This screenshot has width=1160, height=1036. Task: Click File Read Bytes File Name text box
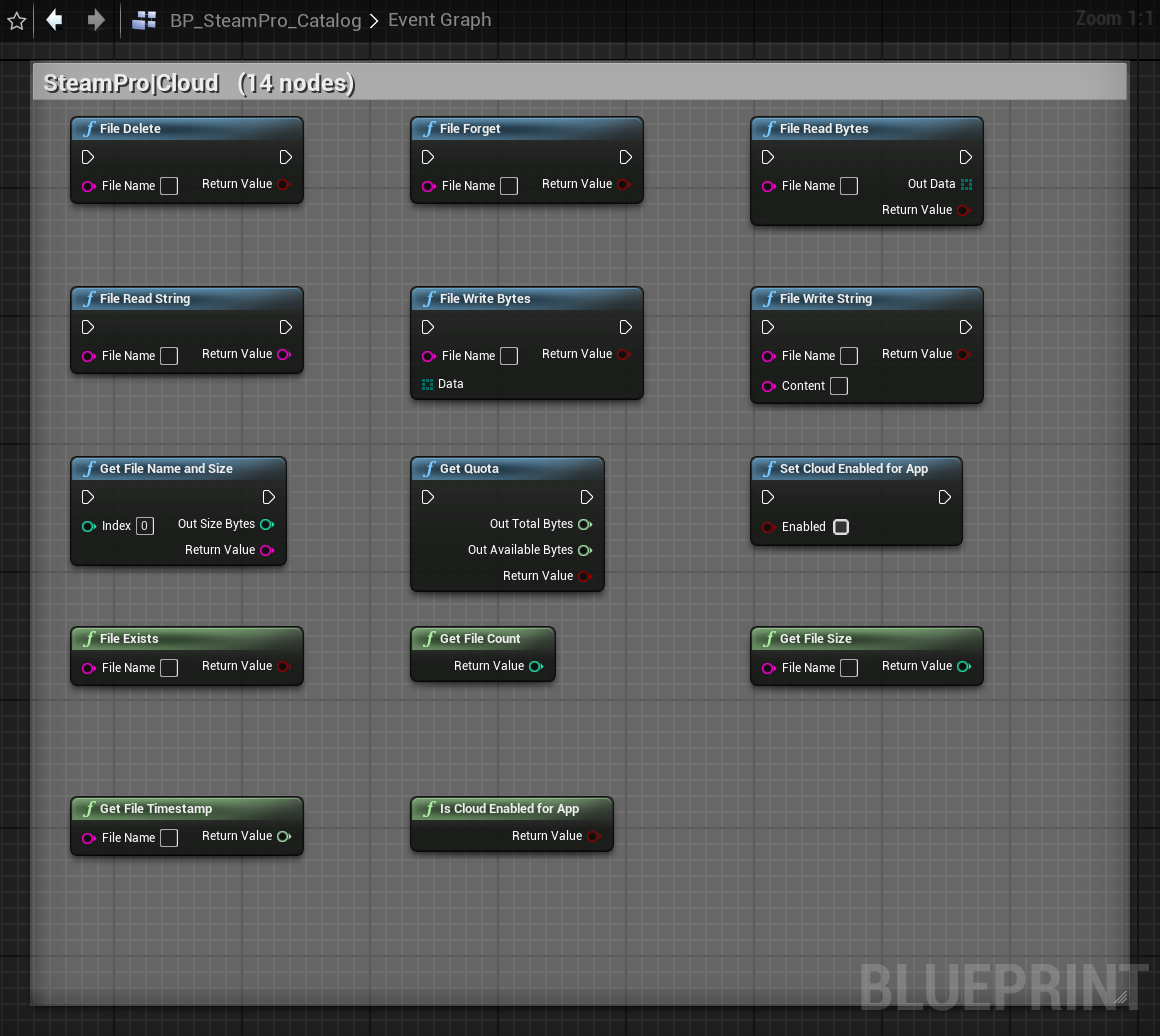coord(849,186)
